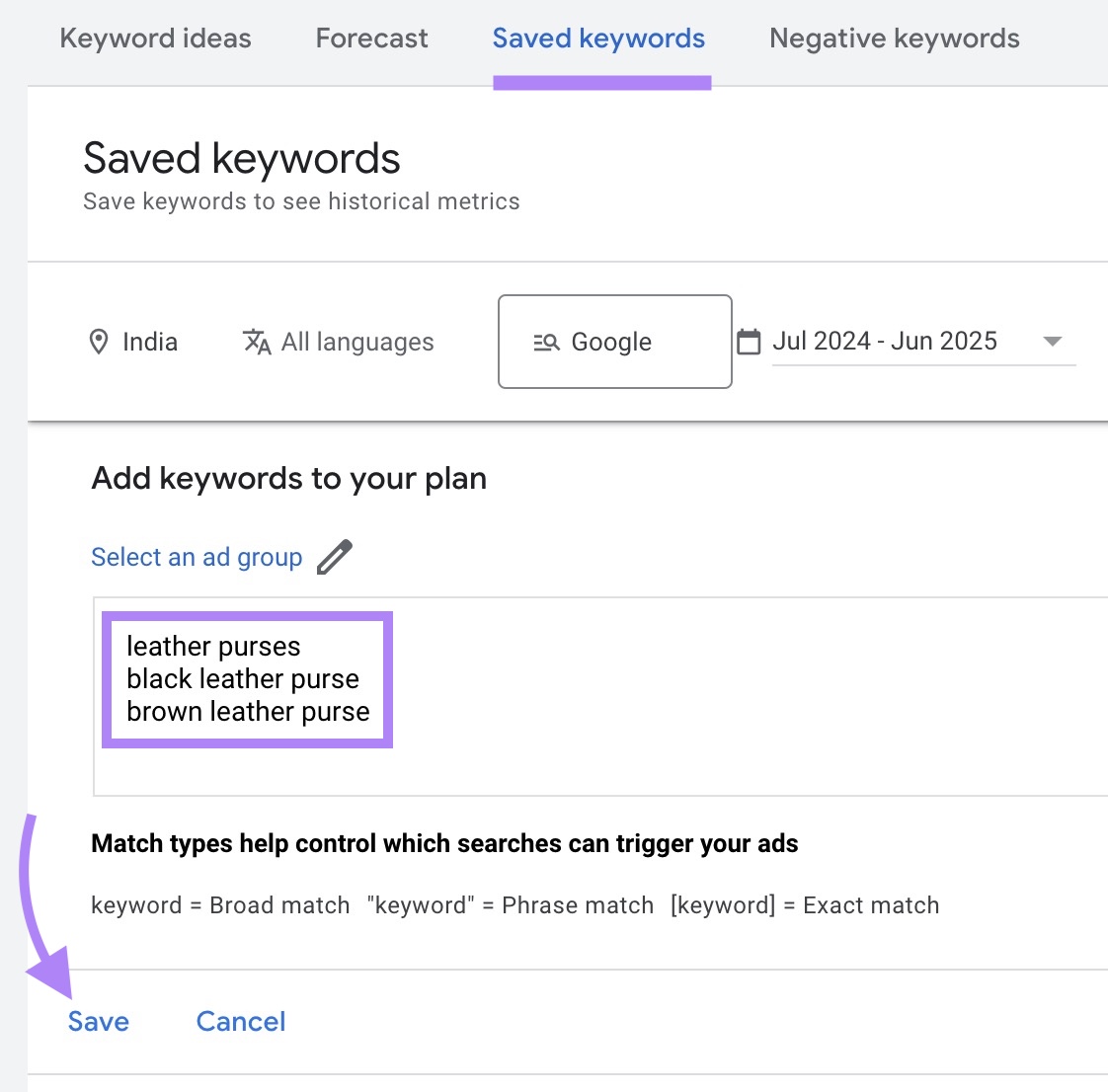Select the keyword leather purses
The image size is (1108, 1092).
coord(213,647)
